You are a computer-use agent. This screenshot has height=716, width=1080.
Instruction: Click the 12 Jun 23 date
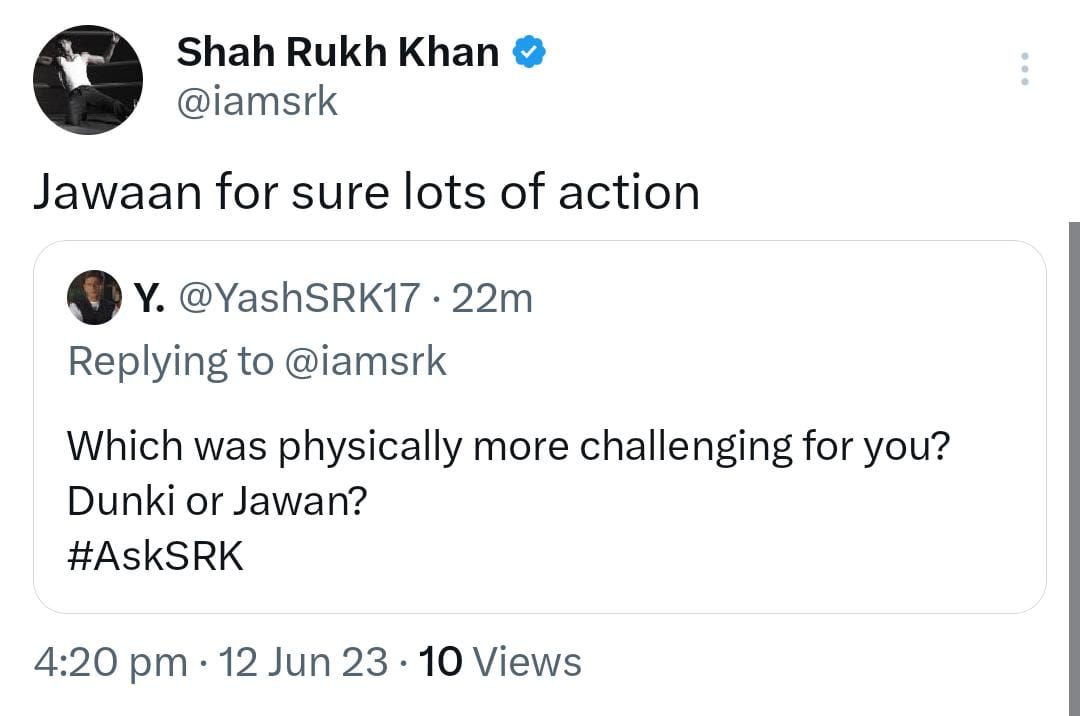tap(302, 662)
